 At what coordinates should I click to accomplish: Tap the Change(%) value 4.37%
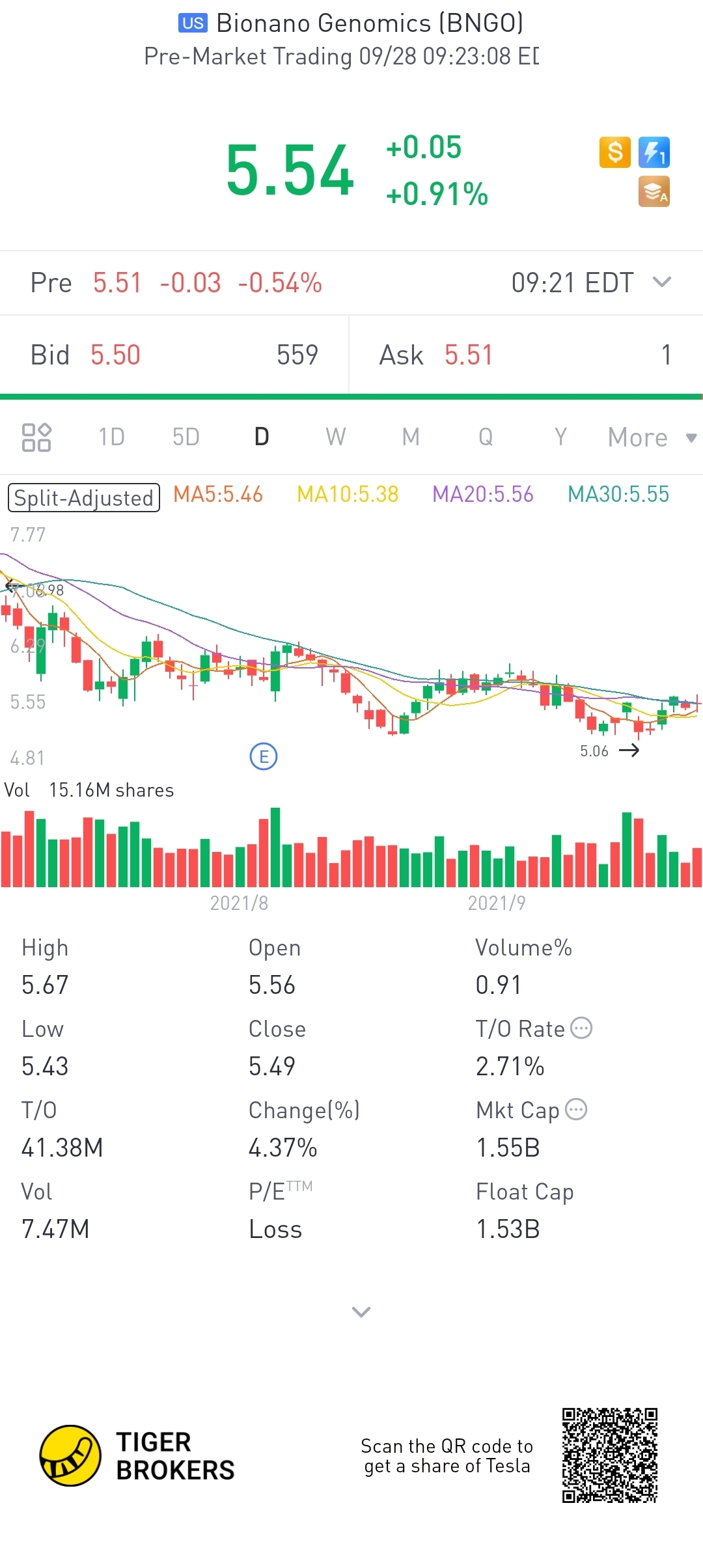pyautogui.click(x=283, y=1148)
